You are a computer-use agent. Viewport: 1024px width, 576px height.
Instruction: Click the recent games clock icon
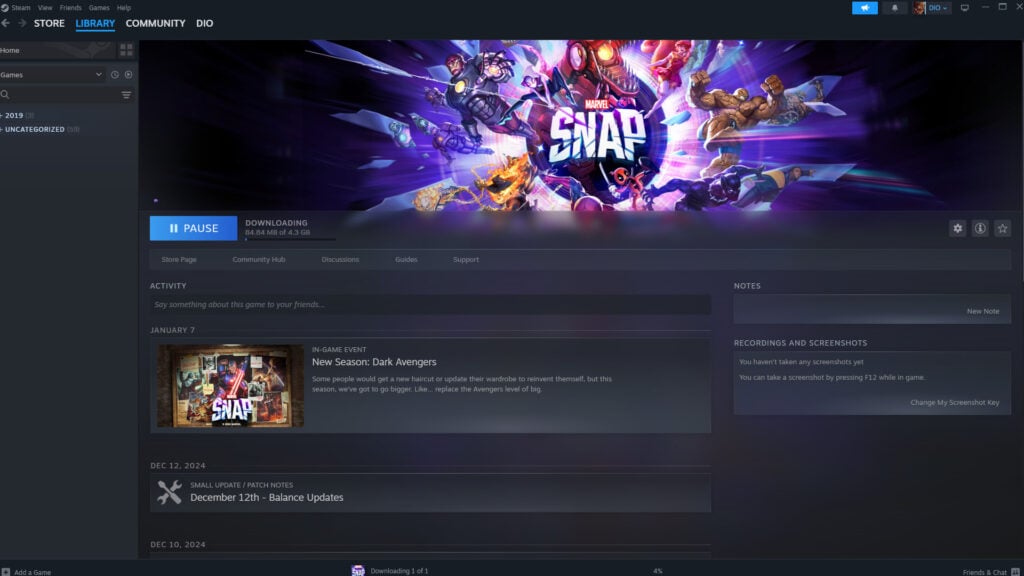[x=115, y=74]
